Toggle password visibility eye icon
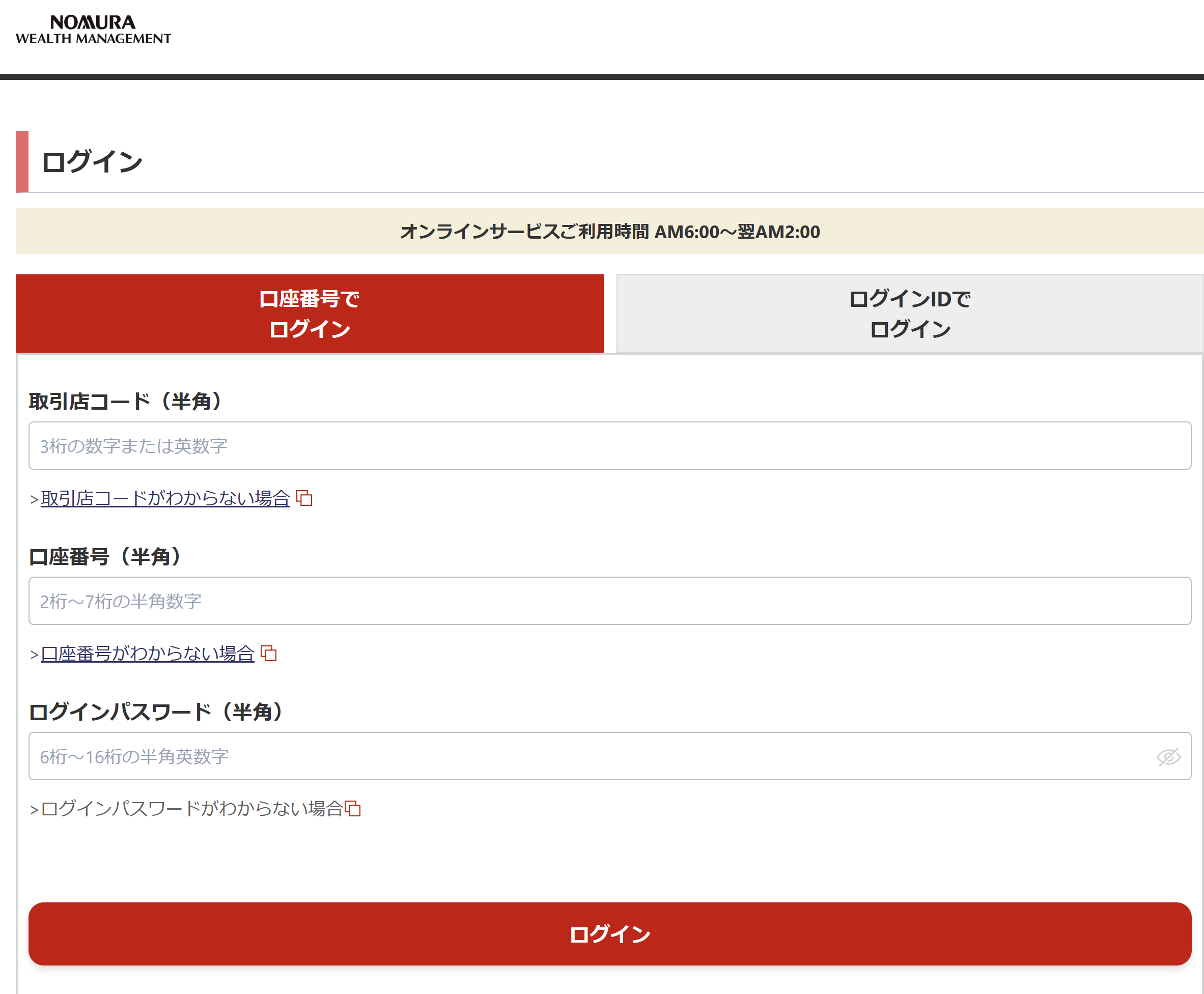Viewport: 1204px width, 994px height. coord(1168,756)
